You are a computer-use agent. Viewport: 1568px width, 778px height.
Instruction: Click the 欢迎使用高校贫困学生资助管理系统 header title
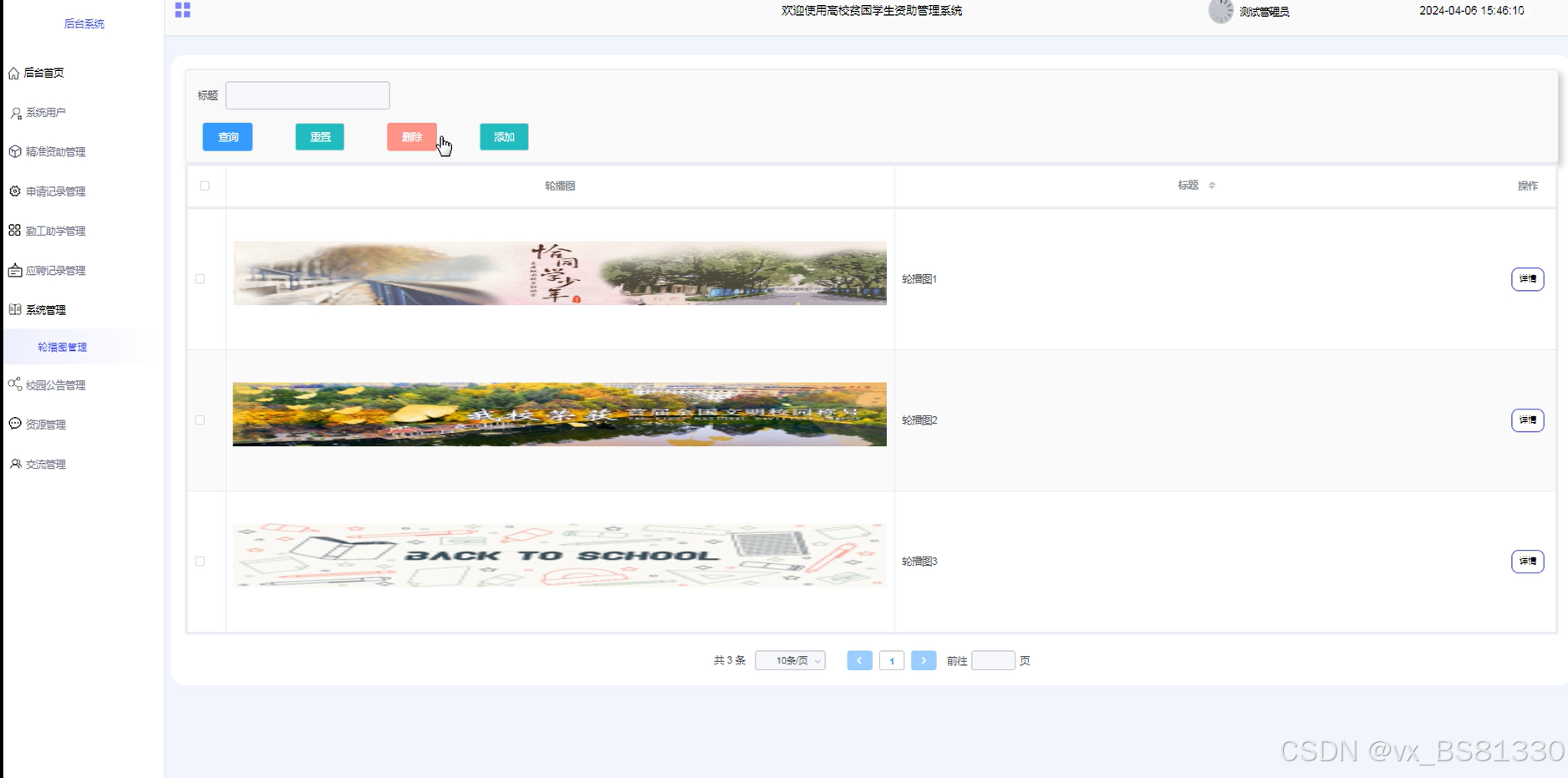pos(872,11)
